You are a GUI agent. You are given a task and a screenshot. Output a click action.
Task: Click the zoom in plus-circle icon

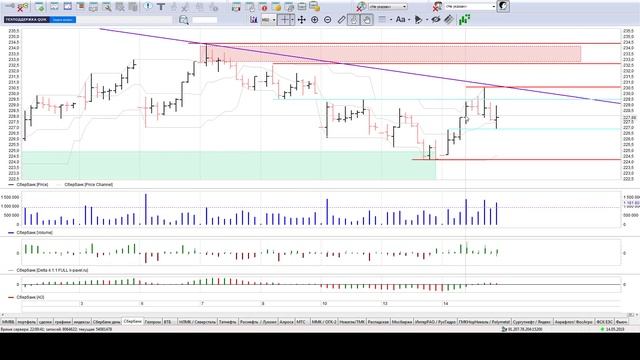(x=314, y=20)
